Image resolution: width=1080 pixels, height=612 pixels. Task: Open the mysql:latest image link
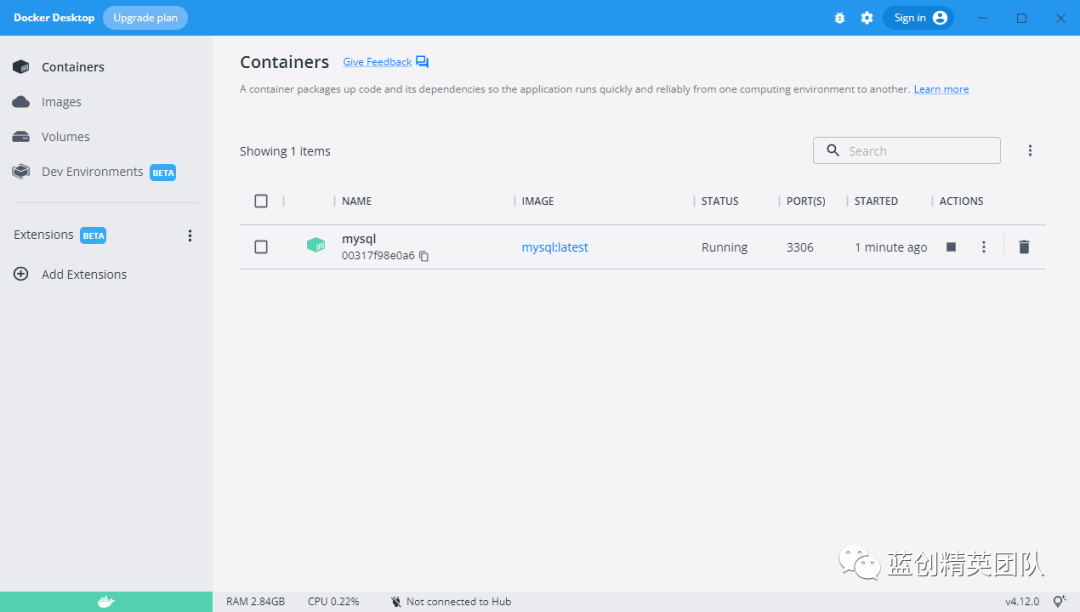[554, 247]
